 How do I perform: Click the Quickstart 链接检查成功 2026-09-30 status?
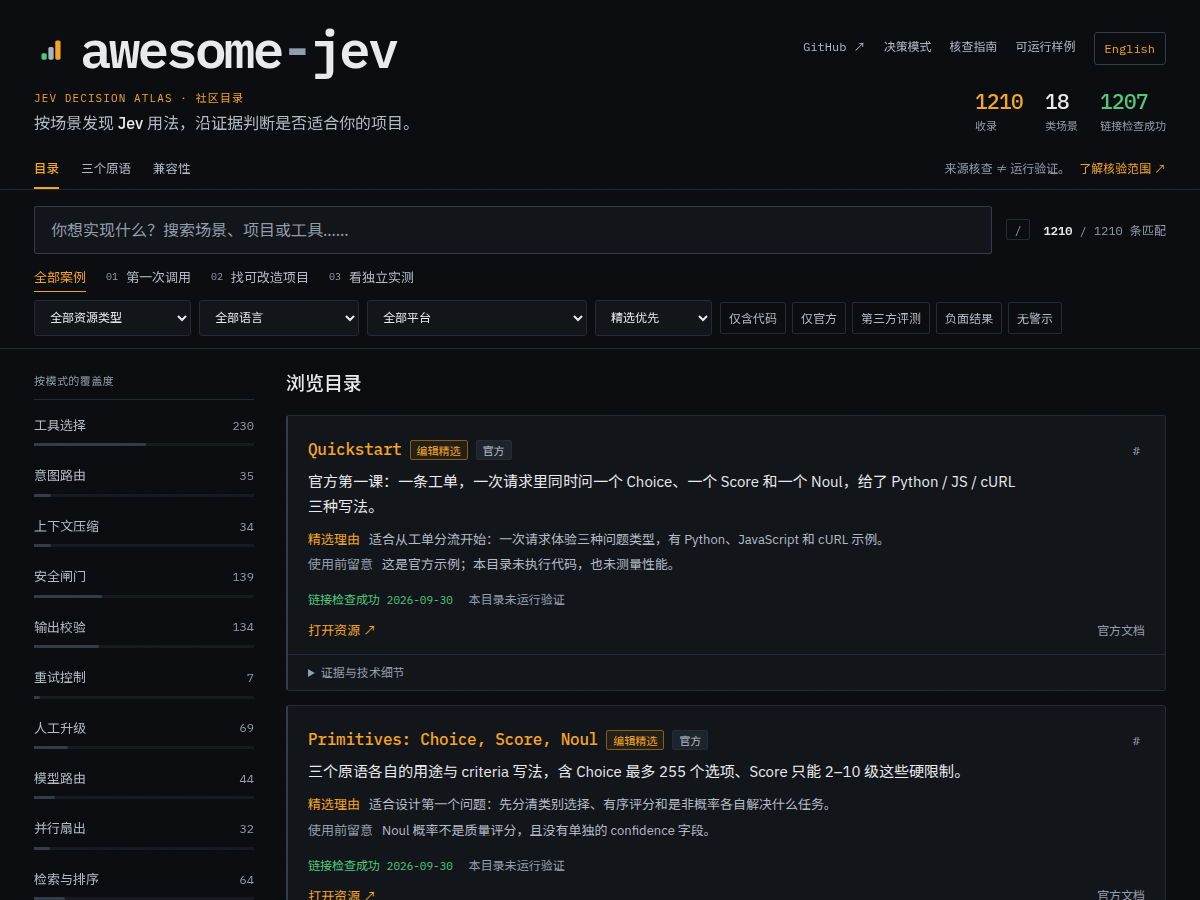380,600
